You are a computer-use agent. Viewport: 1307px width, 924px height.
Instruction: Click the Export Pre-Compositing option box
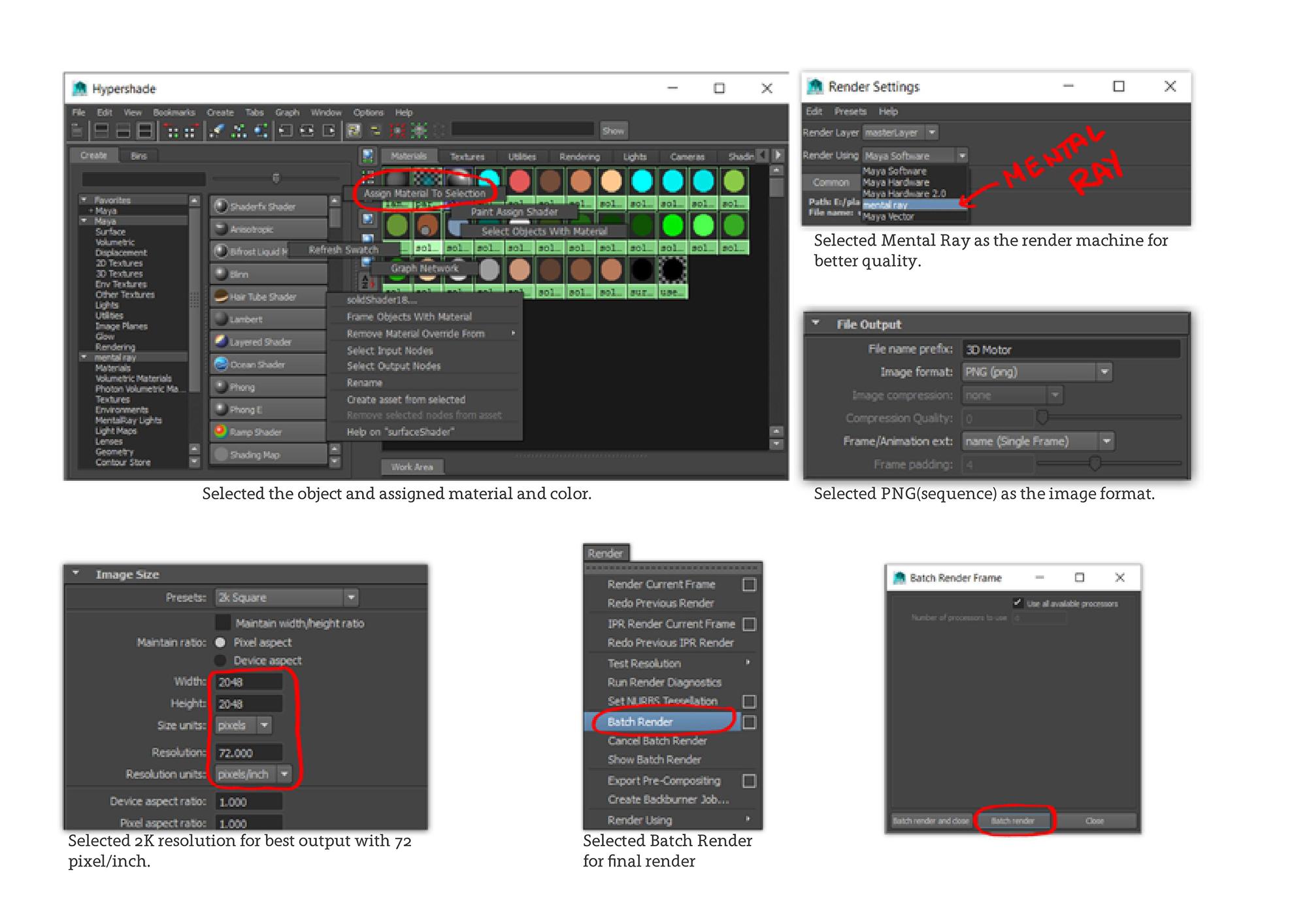pyautogui.click(x=750, y=781)
